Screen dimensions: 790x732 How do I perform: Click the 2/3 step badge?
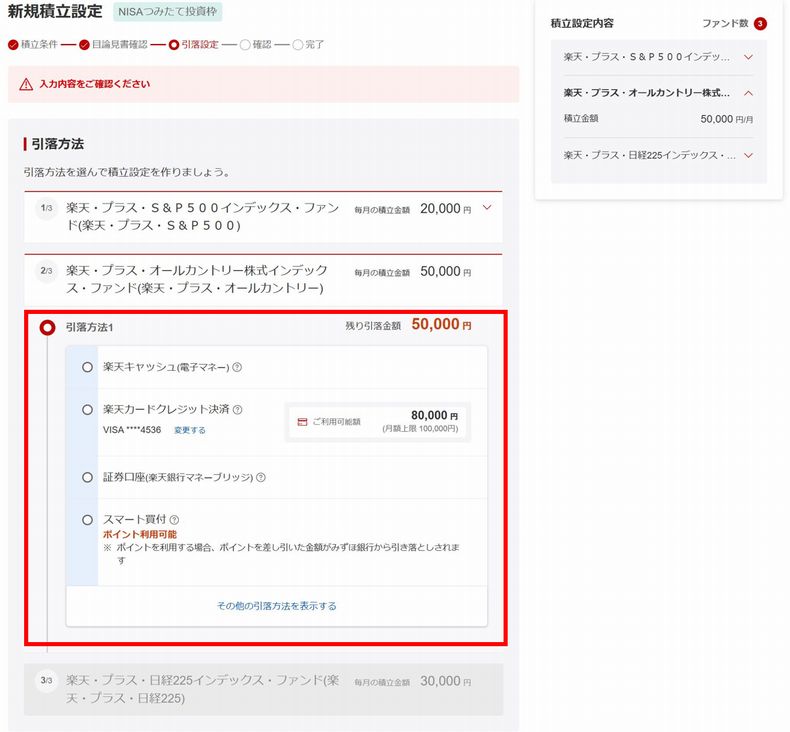(x=46, y=271)
